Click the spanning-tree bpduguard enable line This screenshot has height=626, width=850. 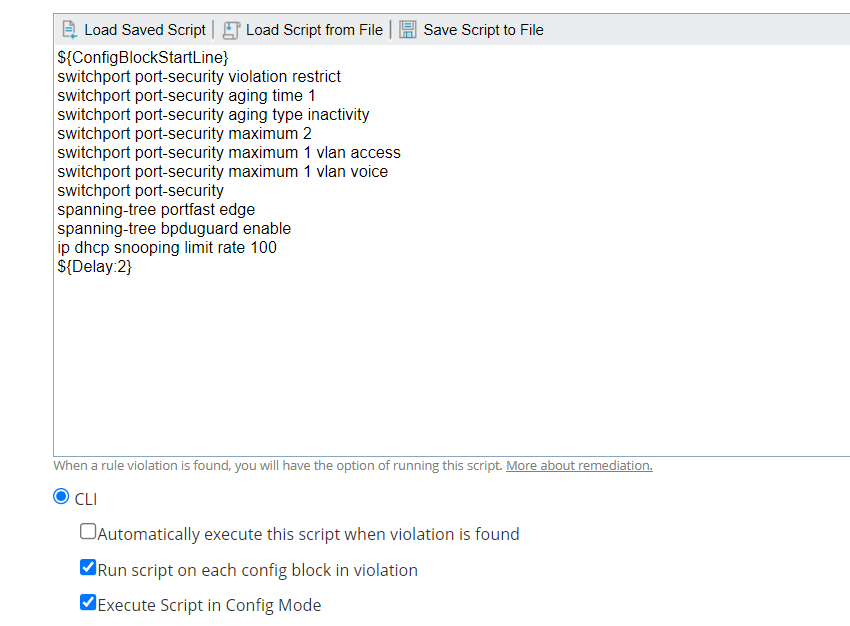coord(174,229)
